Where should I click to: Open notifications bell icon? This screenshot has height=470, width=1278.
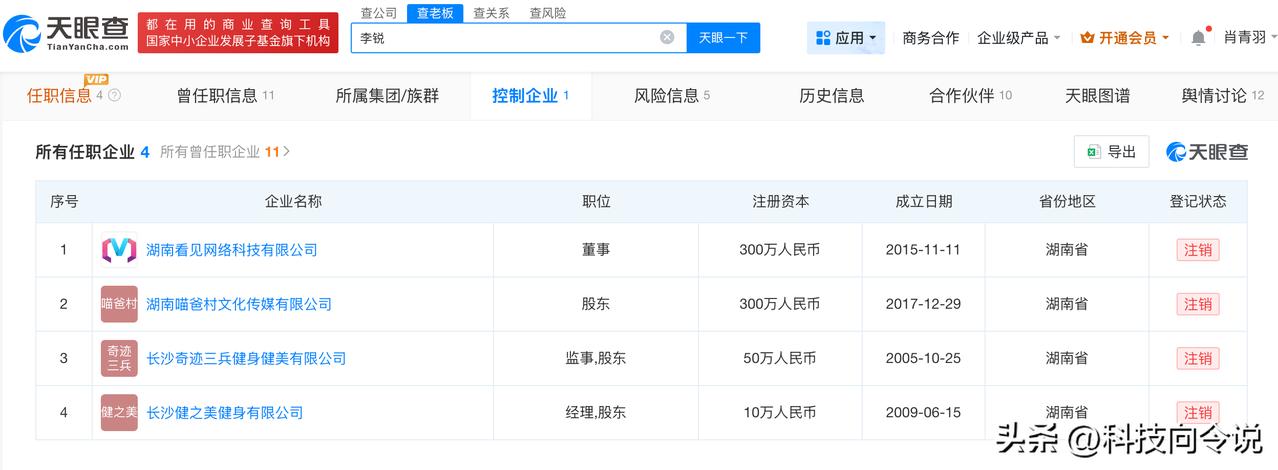tap(1198, 38)
